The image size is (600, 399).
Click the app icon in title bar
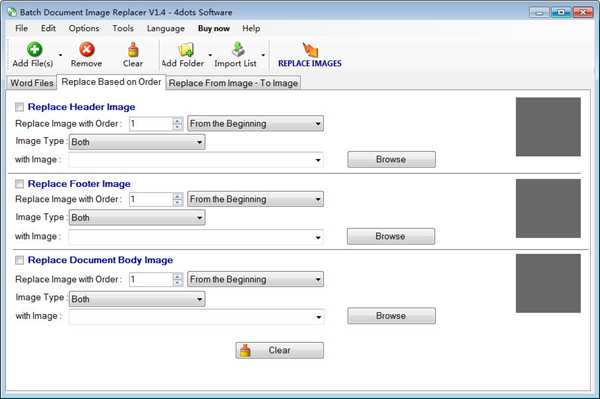[x=12, y=12]
